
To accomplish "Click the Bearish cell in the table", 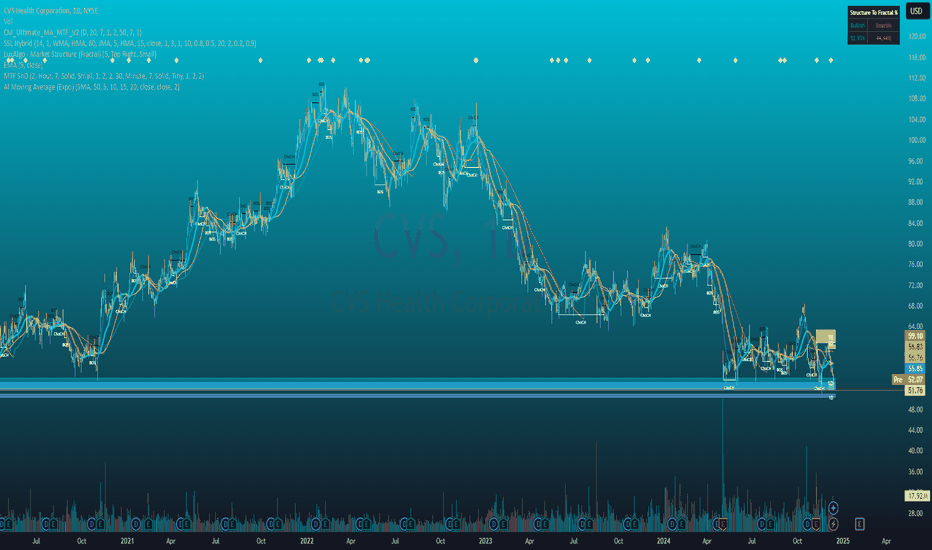I will click(883, 26).
